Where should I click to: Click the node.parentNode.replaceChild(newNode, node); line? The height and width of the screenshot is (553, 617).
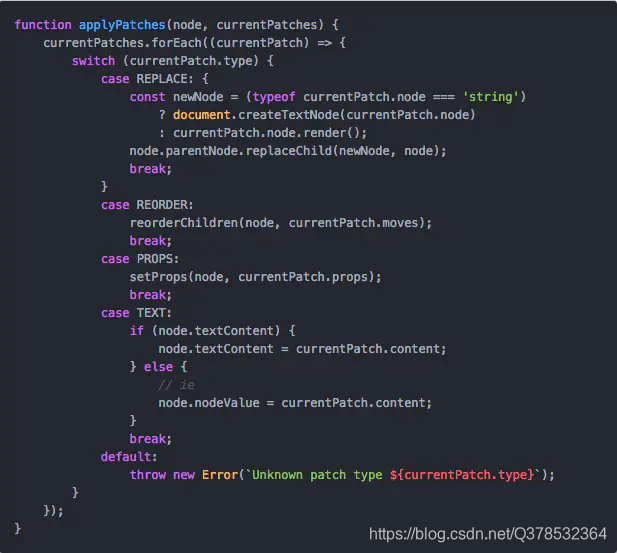click(288, 151)
